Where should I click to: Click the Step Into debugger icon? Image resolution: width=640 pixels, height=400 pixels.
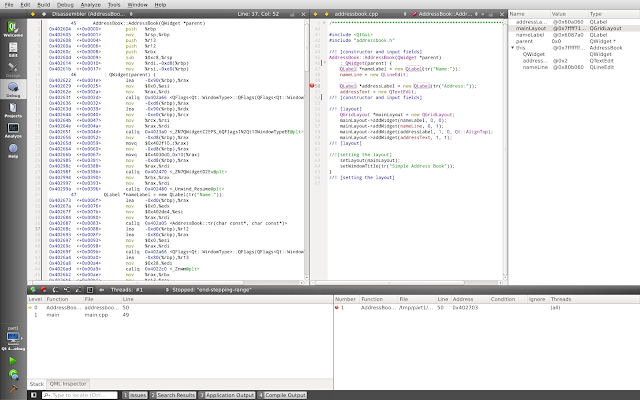coord(67,290)
